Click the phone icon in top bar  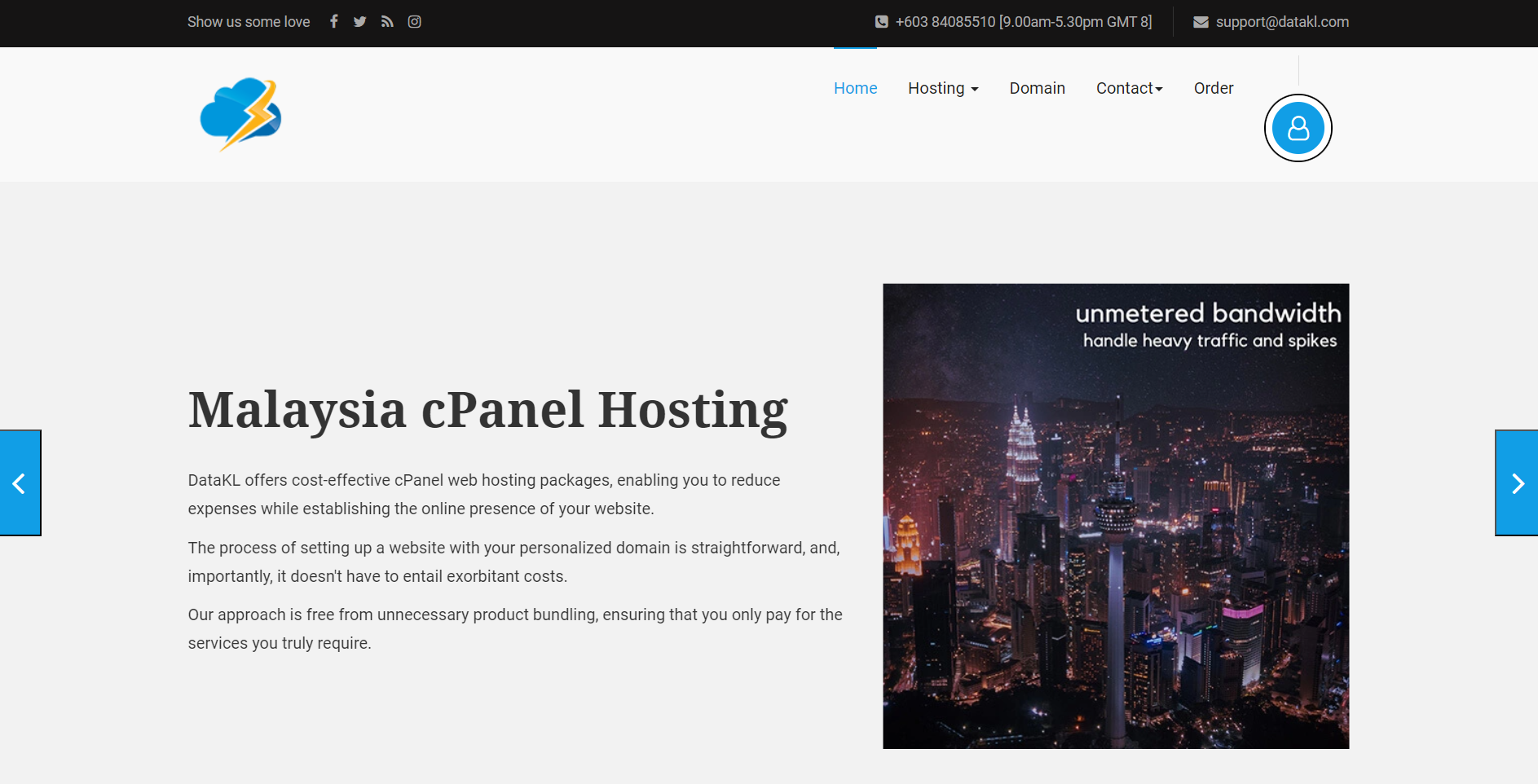click(x=881, y=22)
